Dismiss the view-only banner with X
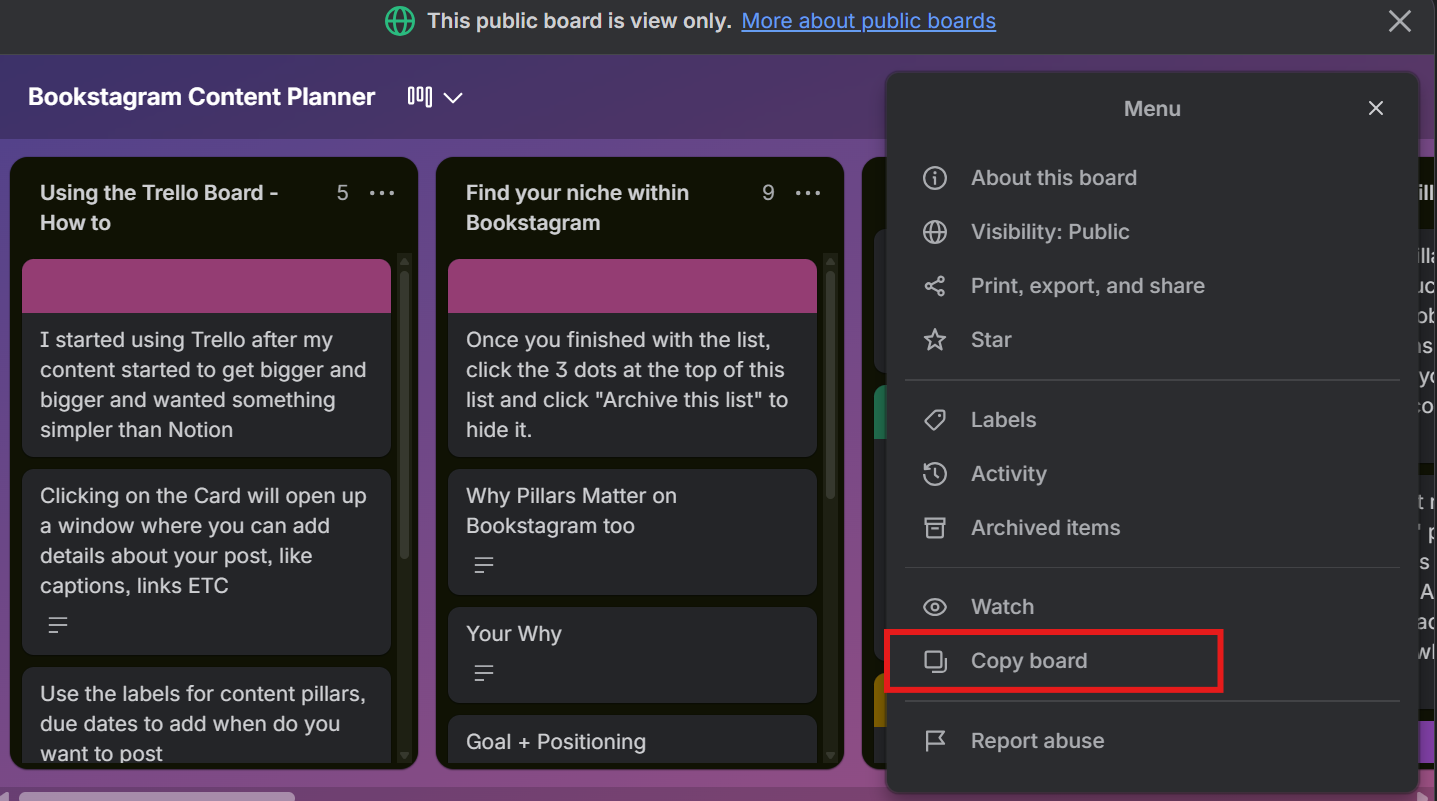 click(1400, 21)
